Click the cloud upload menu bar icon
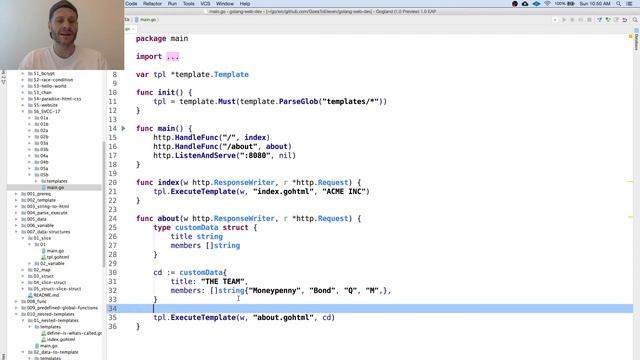Viewport: 640px width, 360px height. tap(525, 4)
